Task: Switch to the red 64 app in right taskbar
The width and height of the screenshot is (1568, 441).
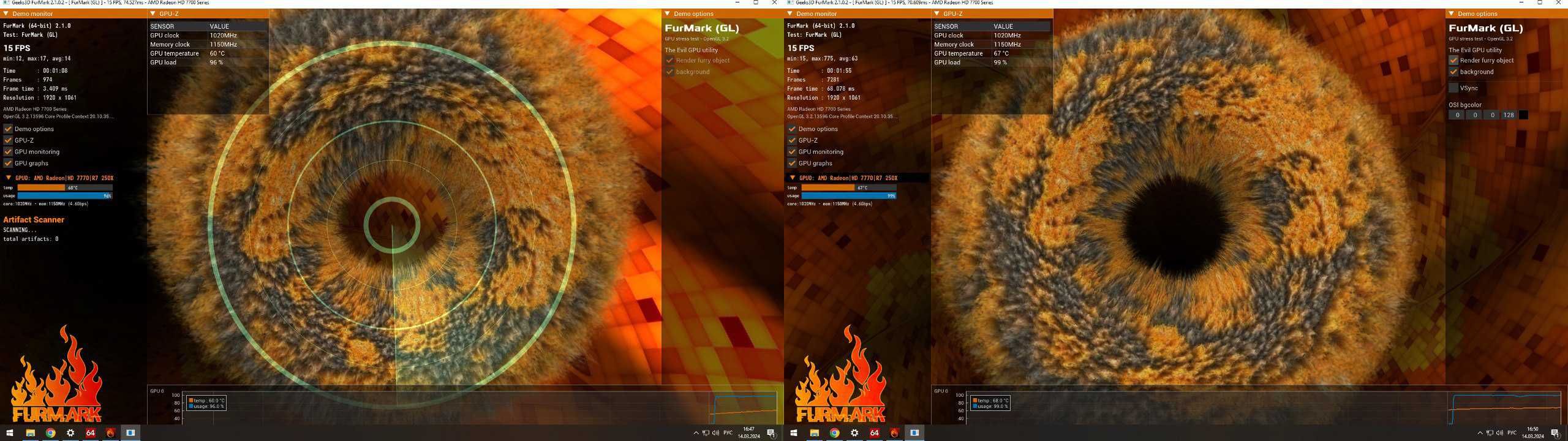Action: click(874, 432)
